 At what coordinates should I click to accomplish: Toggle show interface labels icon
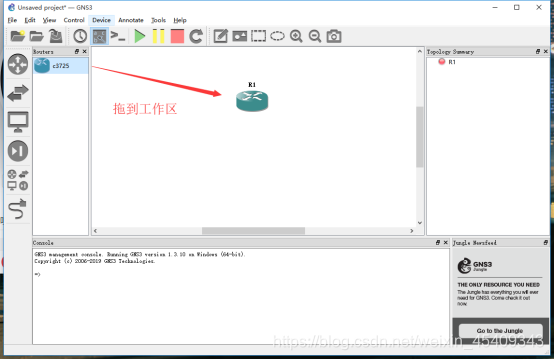[x=99, y=36]
